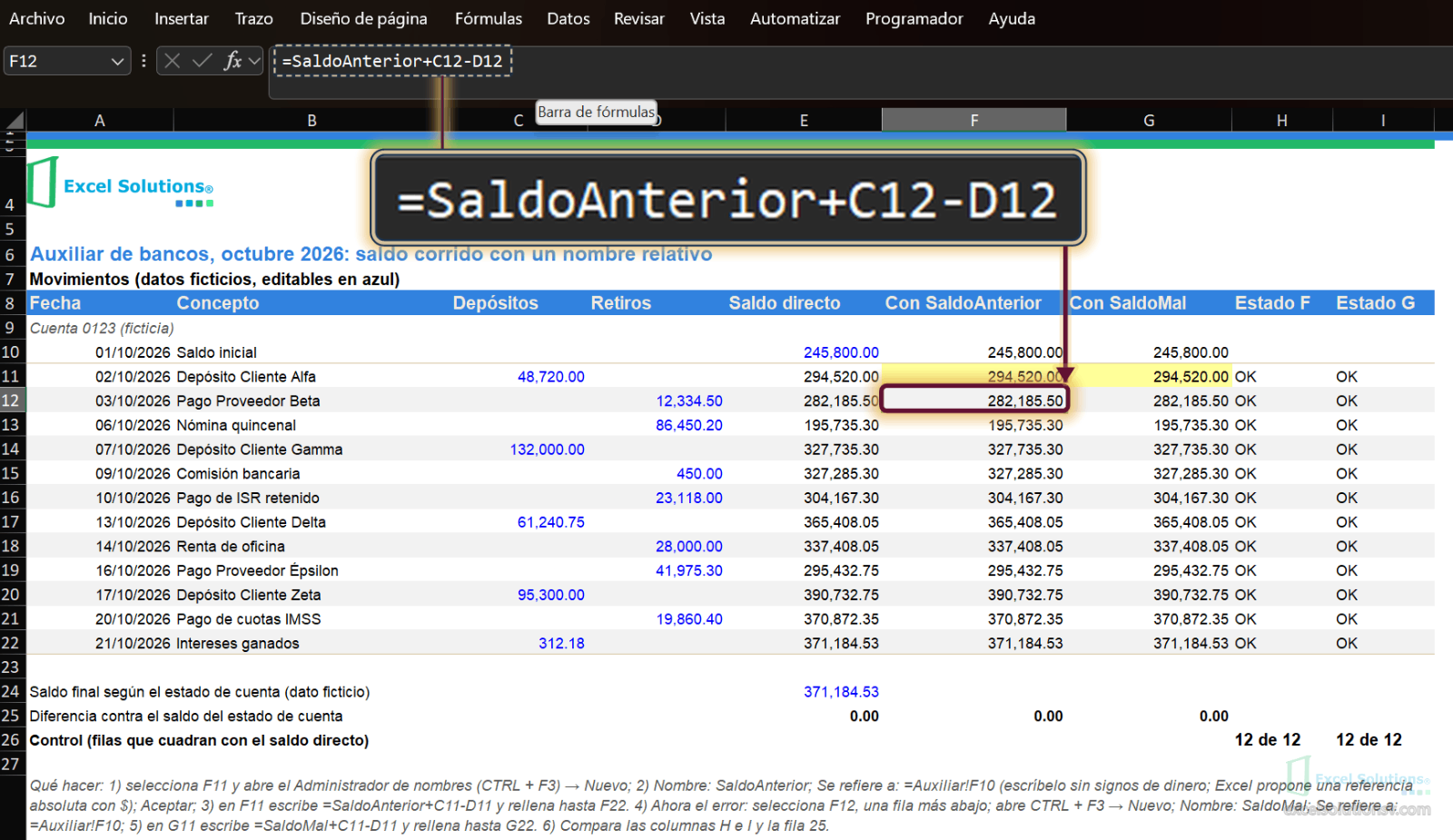Viewport: 1453px width, 840px height.
Task: Switch to the Vista tab
Action: coord(707,18)
